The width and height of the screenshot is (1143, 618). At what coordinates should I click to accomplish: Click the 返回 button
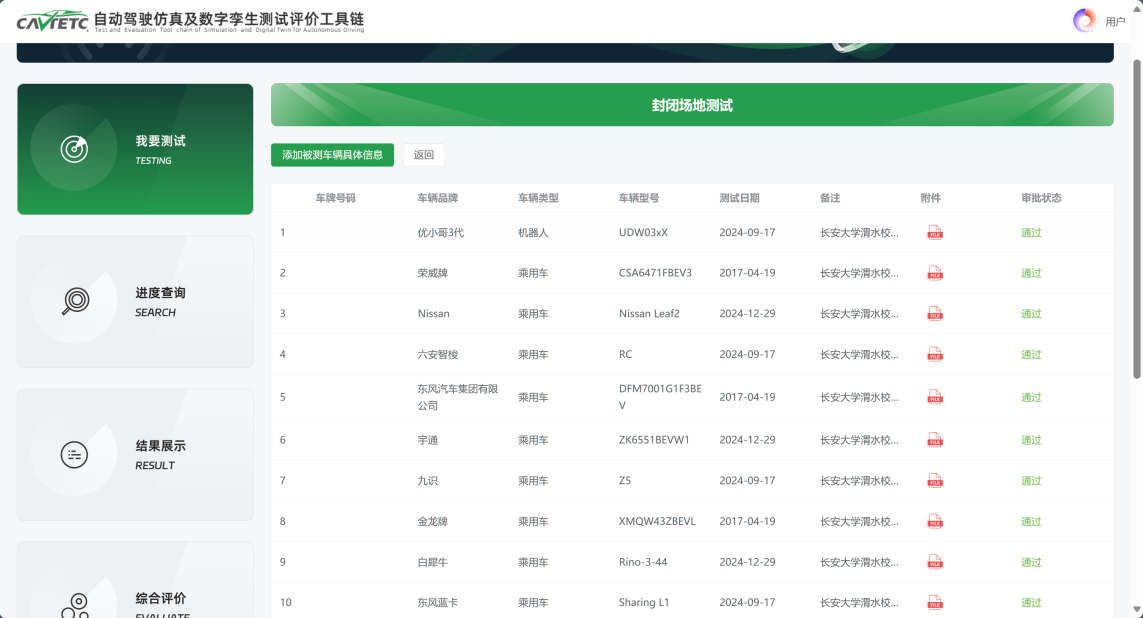[x=424, y=154]
